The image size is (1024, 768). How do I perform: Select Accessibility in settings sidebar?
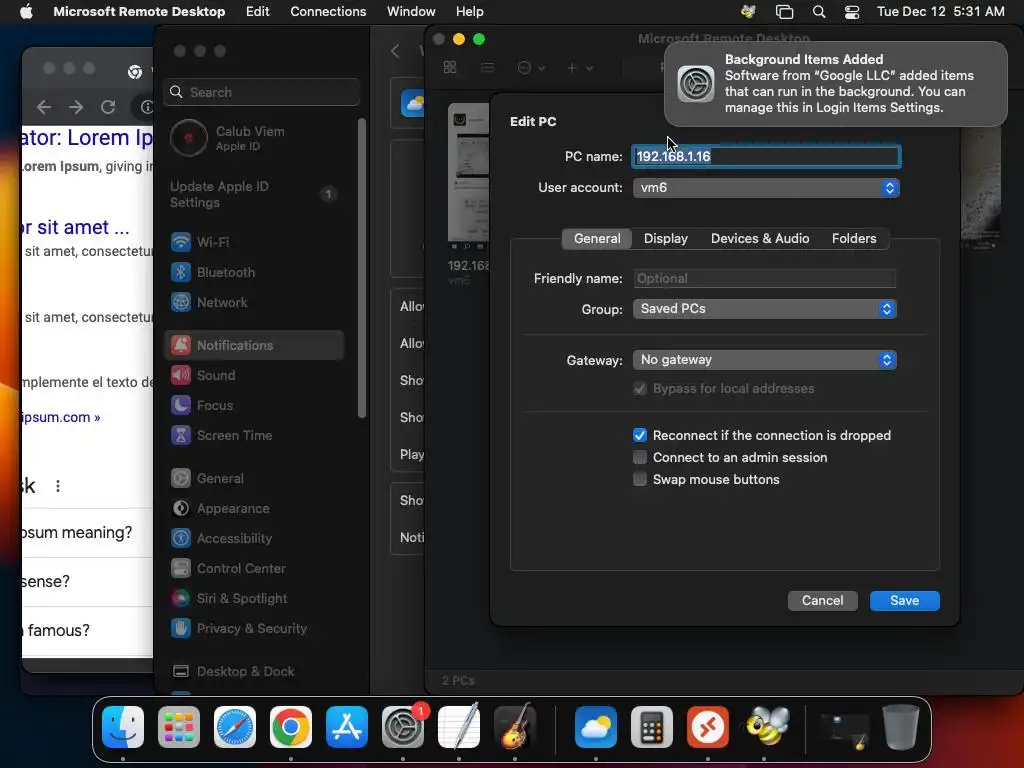254,539
